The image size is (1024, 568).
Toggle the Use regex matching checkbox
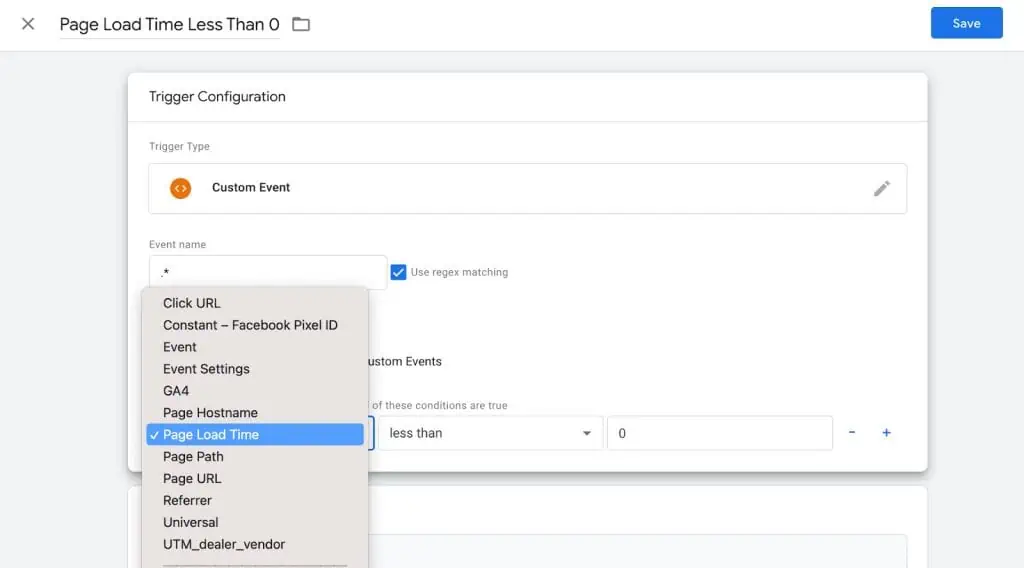(399, 272)
